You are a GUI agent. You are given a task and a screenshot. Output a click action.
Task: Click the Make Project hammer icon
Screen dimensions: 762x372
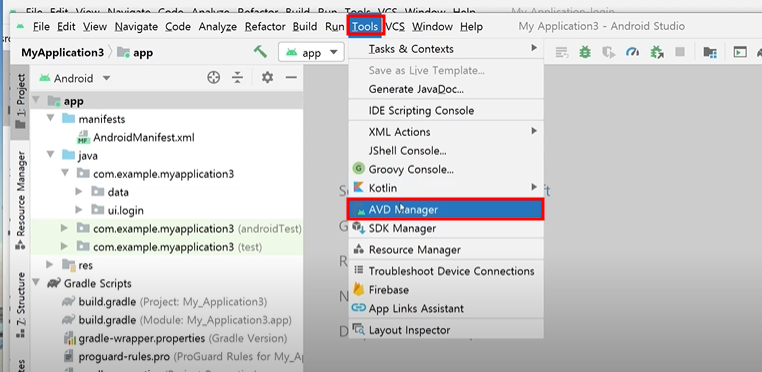[260, 52]
